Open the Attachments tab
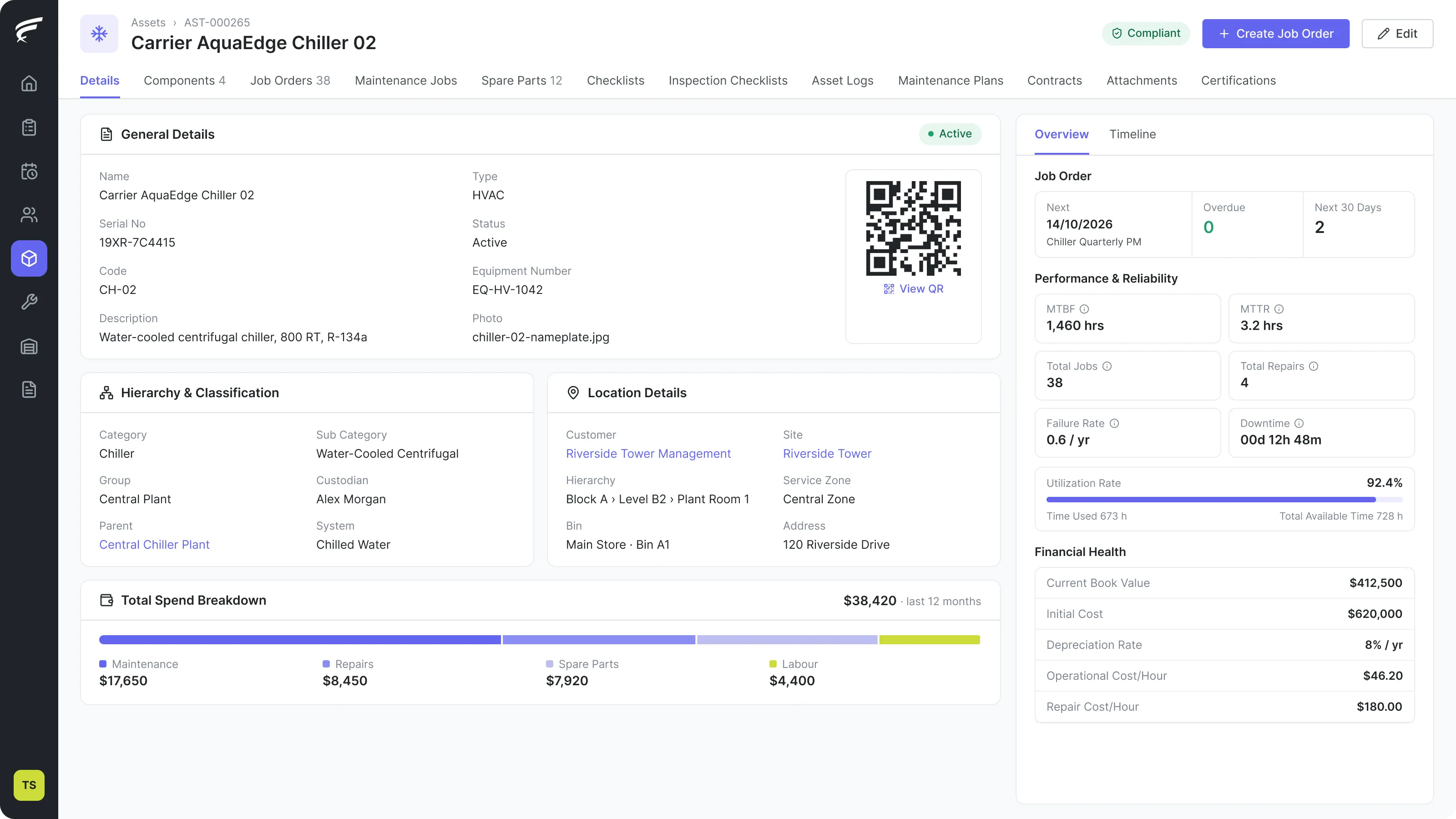 1142,80
